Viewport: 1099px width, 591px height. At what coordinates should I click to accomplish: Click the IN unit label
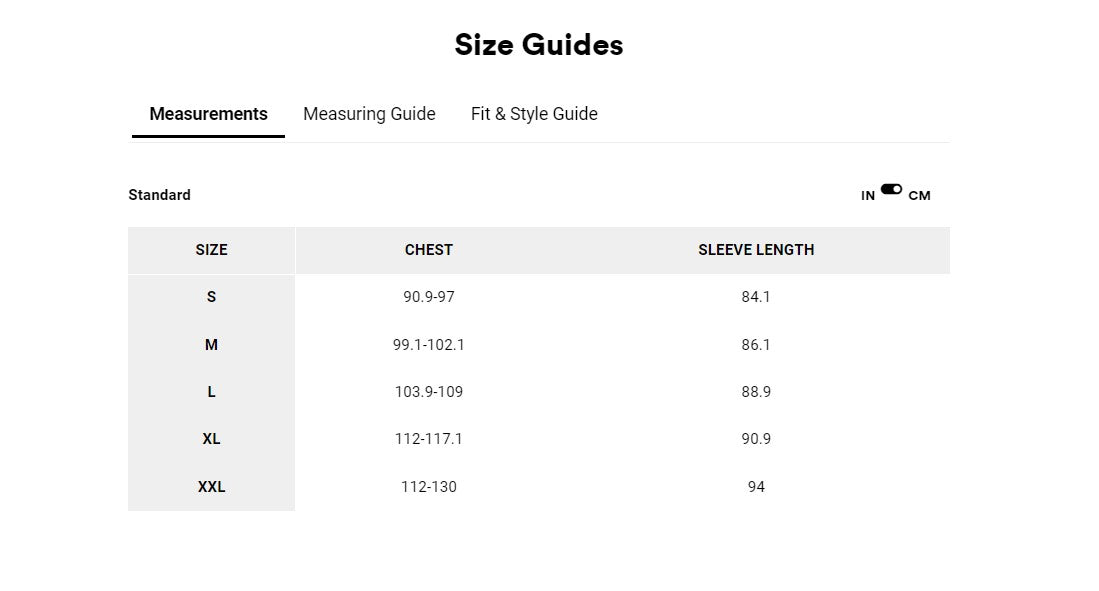point(867,196)
